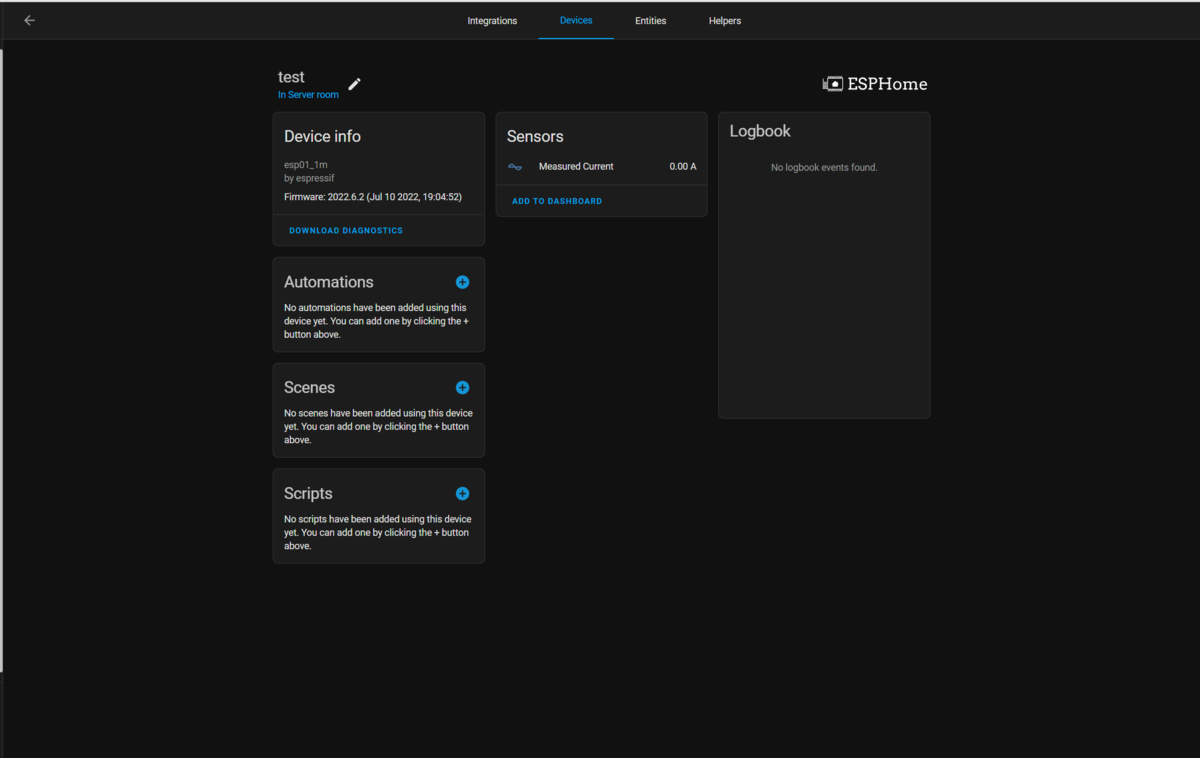
Task: Click the Scripts card heading
Action: tap(308, 494)
